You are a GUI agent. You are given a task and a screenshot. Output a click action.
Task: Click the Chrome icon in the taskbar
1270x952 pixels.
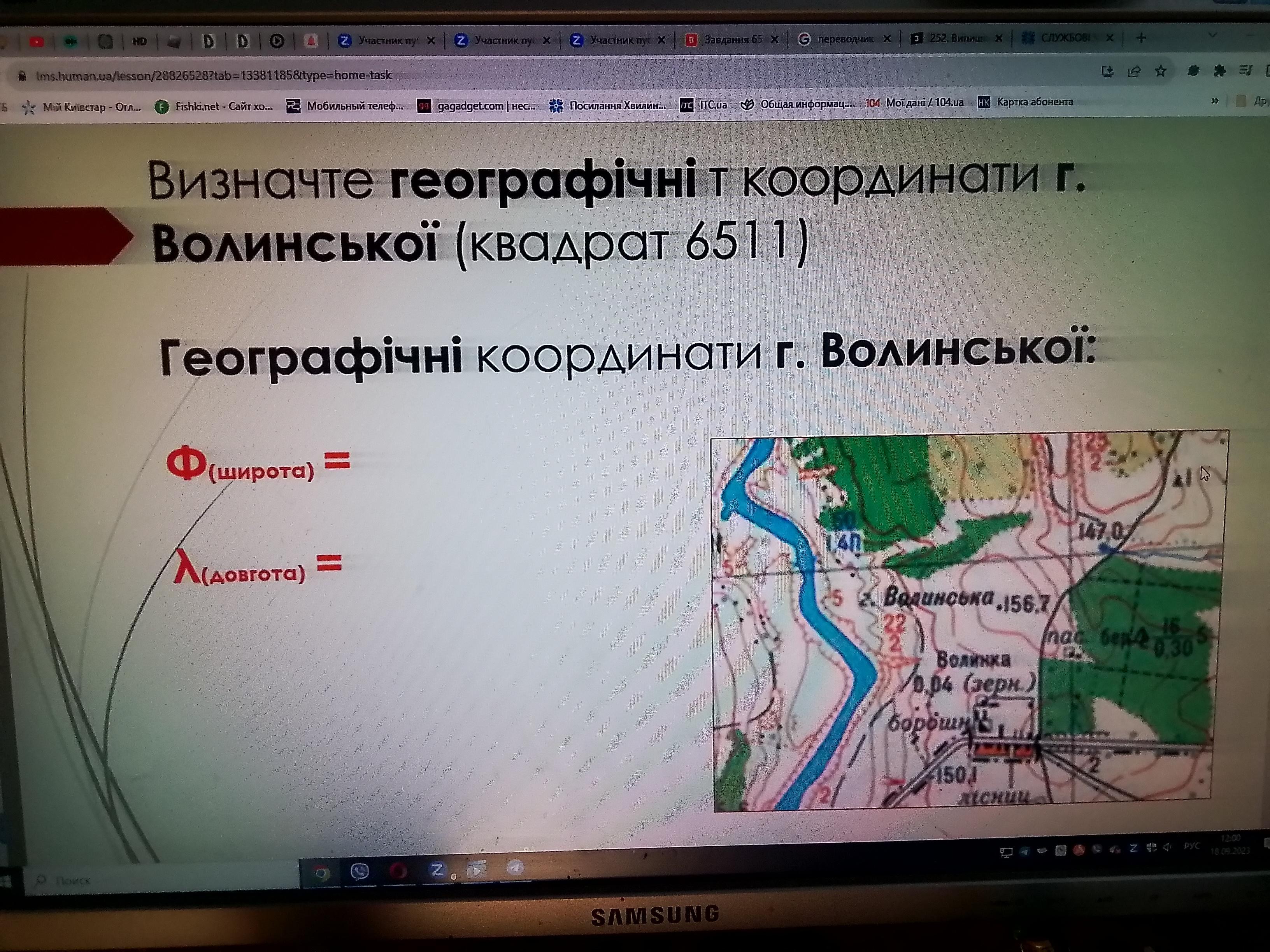(322, 873)
